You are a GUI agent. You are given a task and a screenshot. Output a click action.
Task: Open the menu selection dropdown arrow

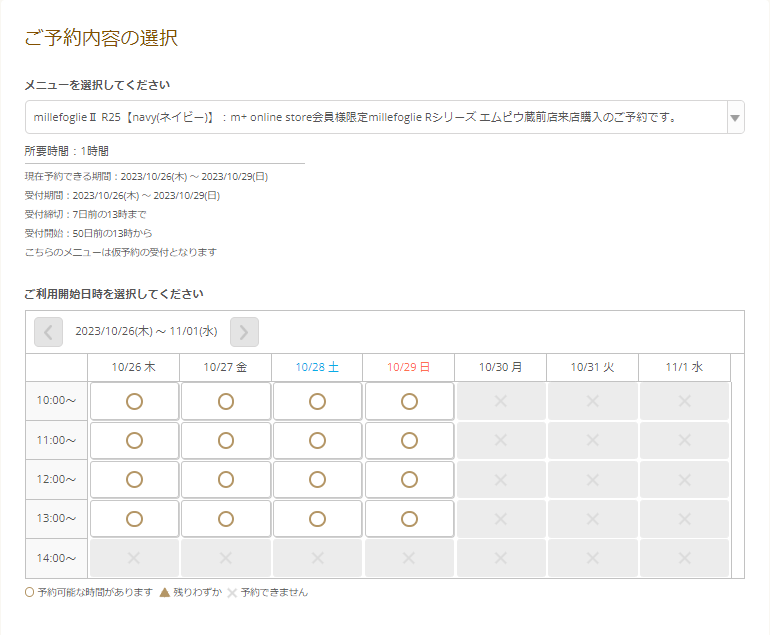735,117
